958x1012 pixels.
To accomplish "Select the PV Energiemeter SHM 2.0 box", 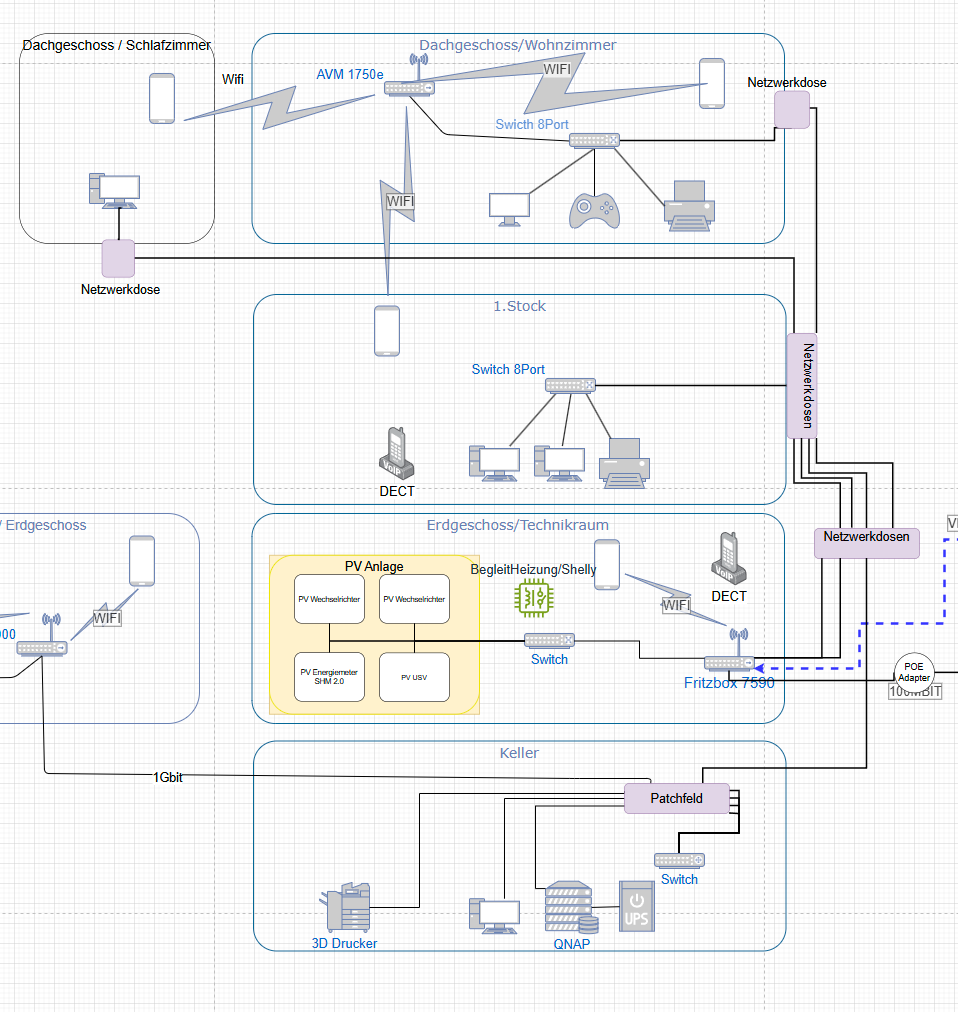I will click(329, 676).
